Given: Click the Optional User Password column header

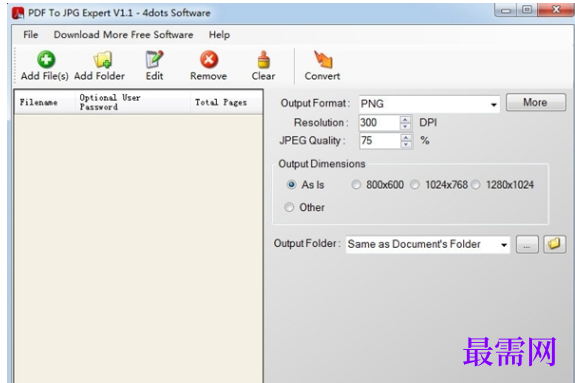Looking at the screenshot, I should point(132,102).
